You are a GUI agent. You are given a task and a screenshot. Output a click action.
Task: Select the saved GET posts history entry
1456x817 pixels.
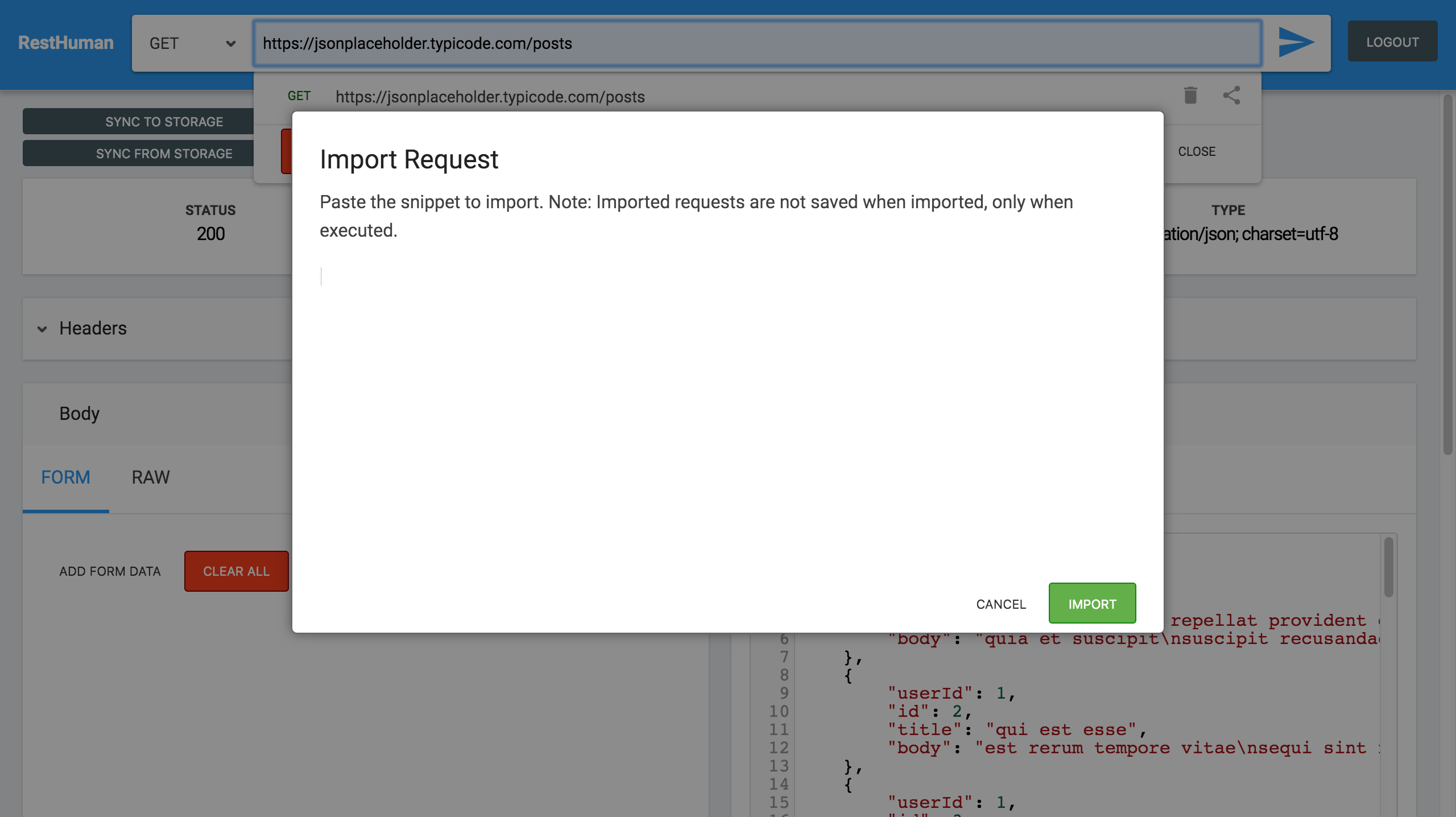489,97
